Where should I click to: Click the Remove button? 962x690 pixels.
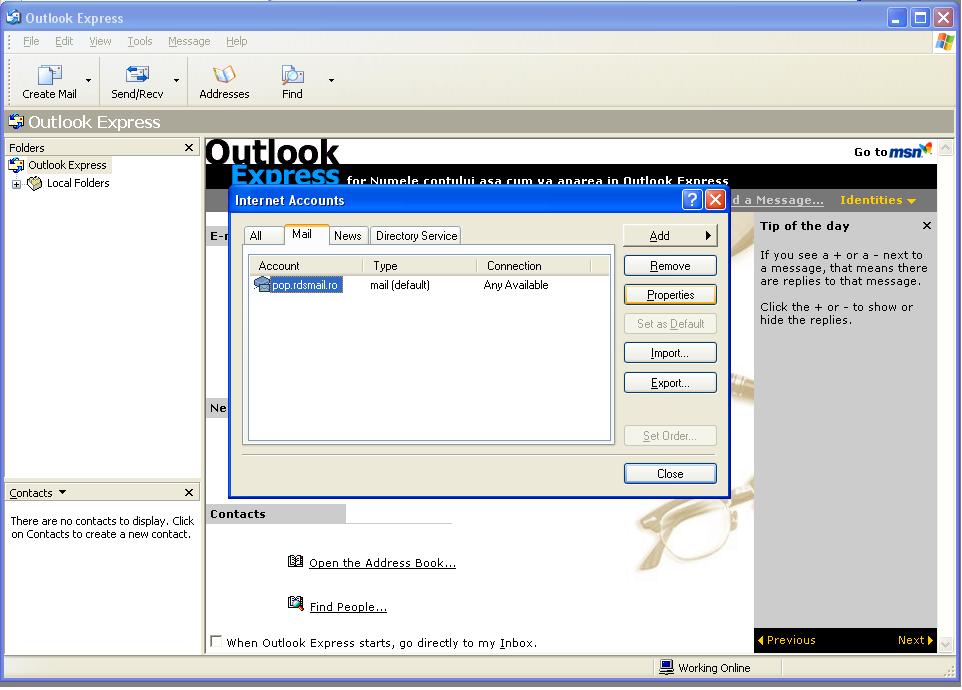[670, 266]
